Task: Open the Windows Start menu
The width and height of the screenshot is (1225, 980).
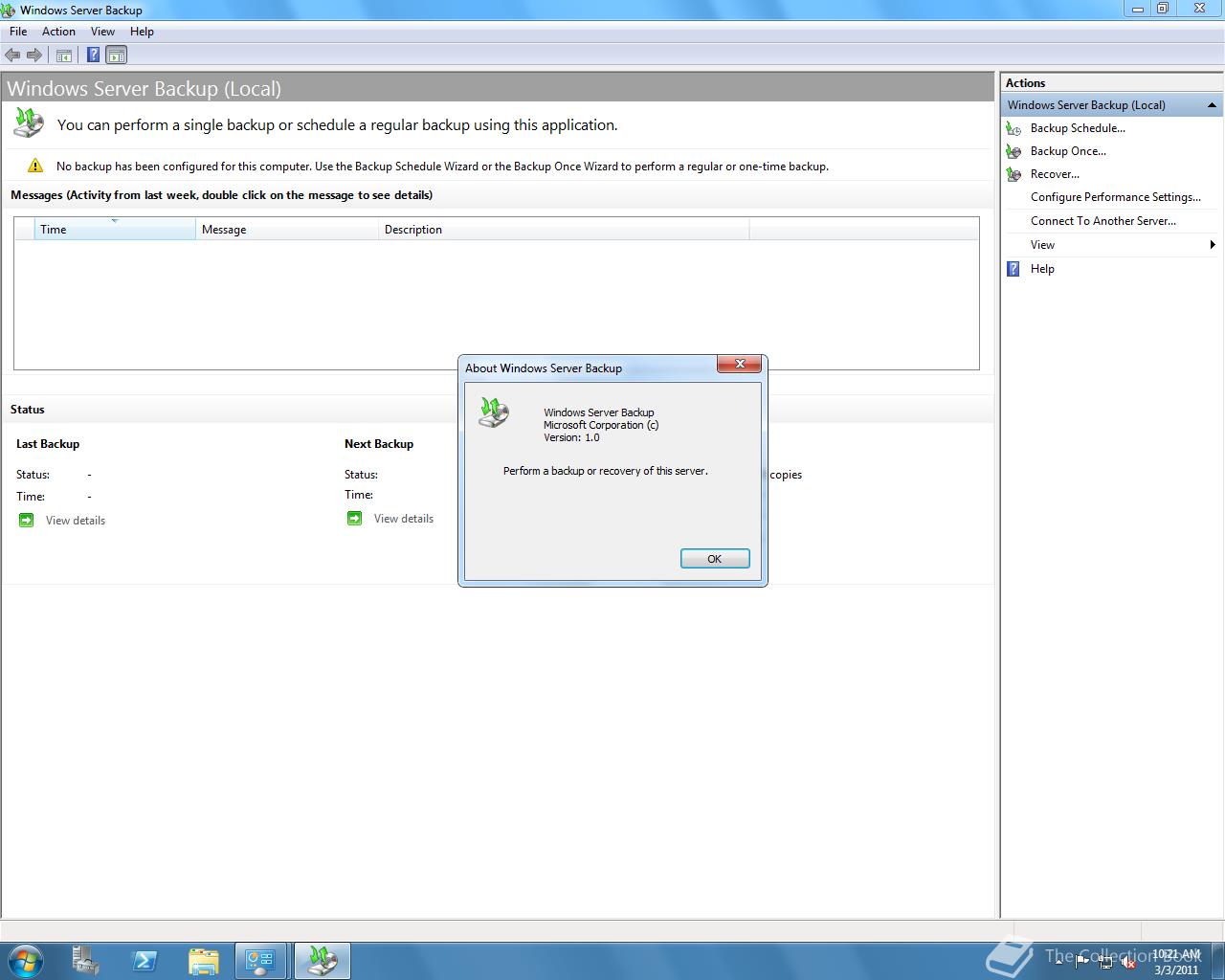Action: coord(26,960)
